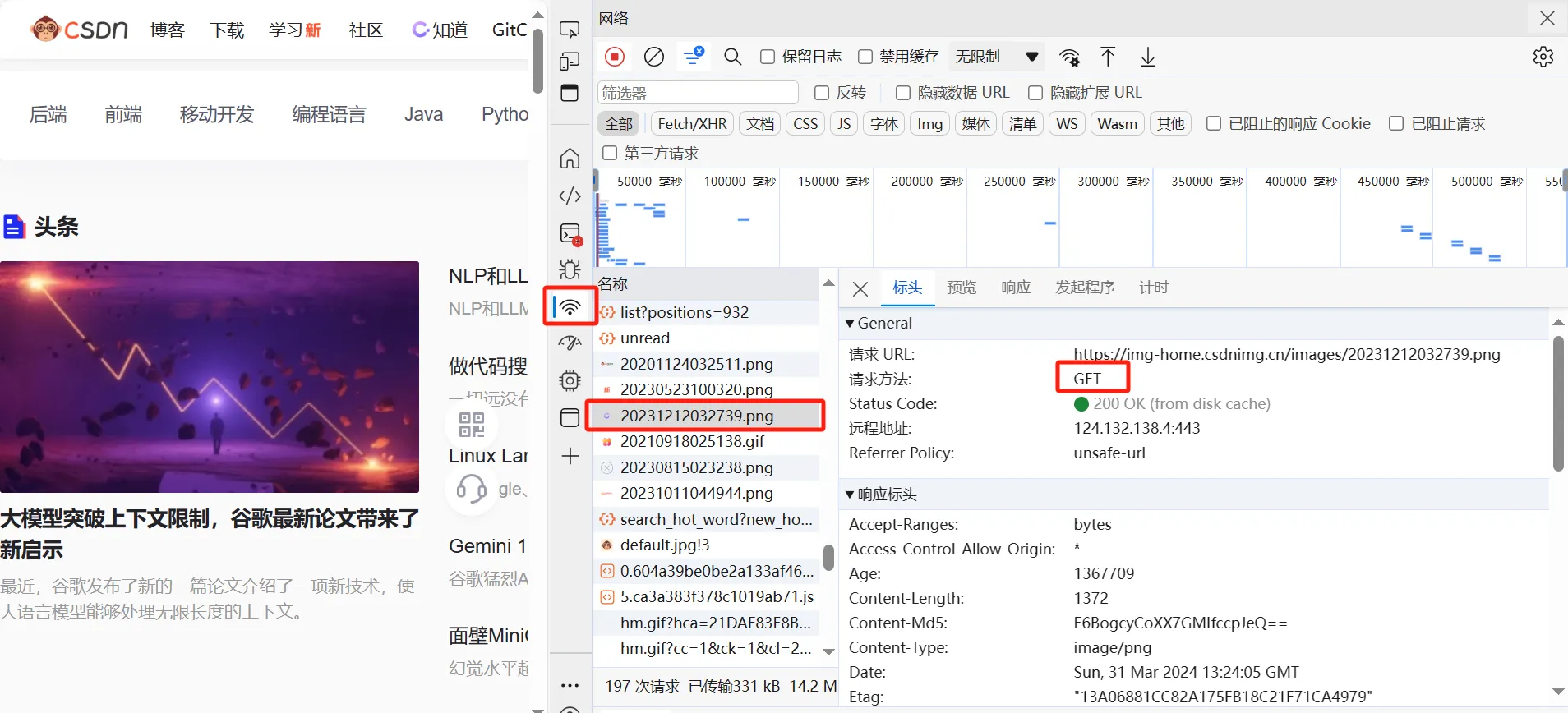Check 隐藏扩展 URL checkbox
Image resolution: width=1568 pixels, height=713 pixels.
point(1035,93)
